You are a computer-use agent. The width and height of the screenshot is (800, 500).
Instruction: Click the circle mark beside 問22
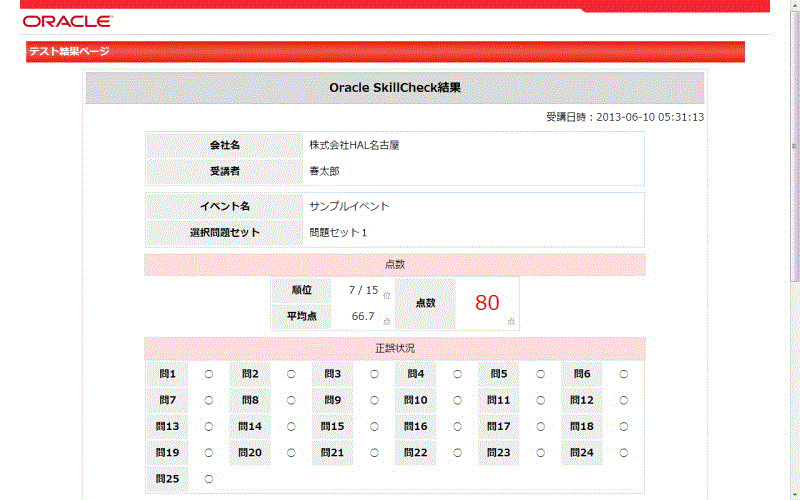coord(458,453)
